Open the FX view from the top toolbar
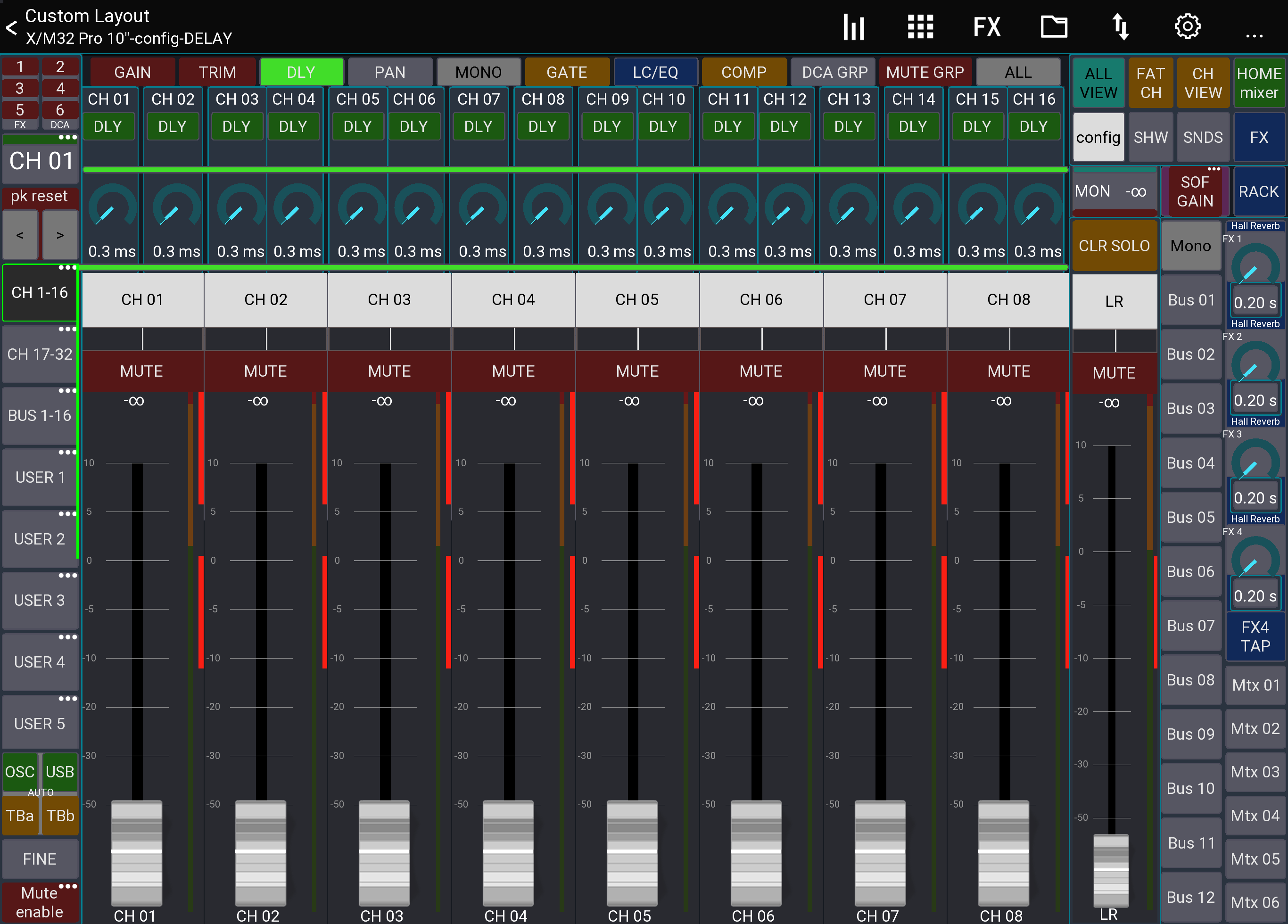This screenshot has height=924, width=1288. click(987, 26)
